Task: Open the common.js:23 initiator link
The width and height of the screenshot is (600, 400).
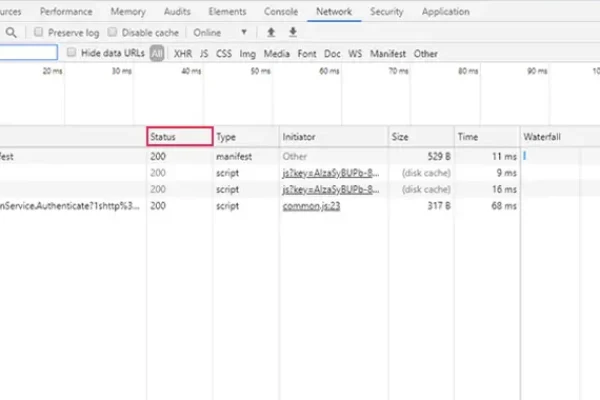Action: (312, 204)
